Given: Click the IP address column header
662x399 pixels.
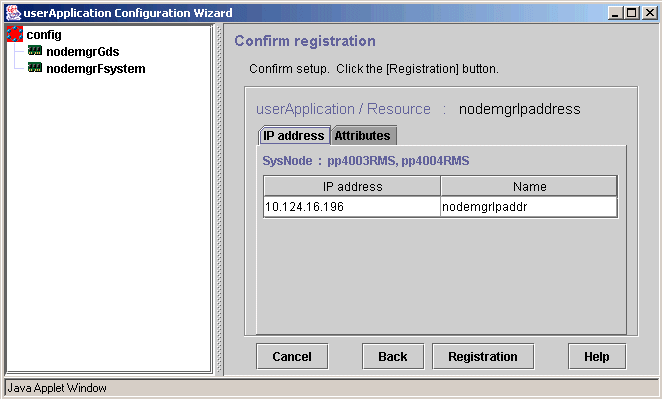Looking at the screenshot, I should 352,186.
